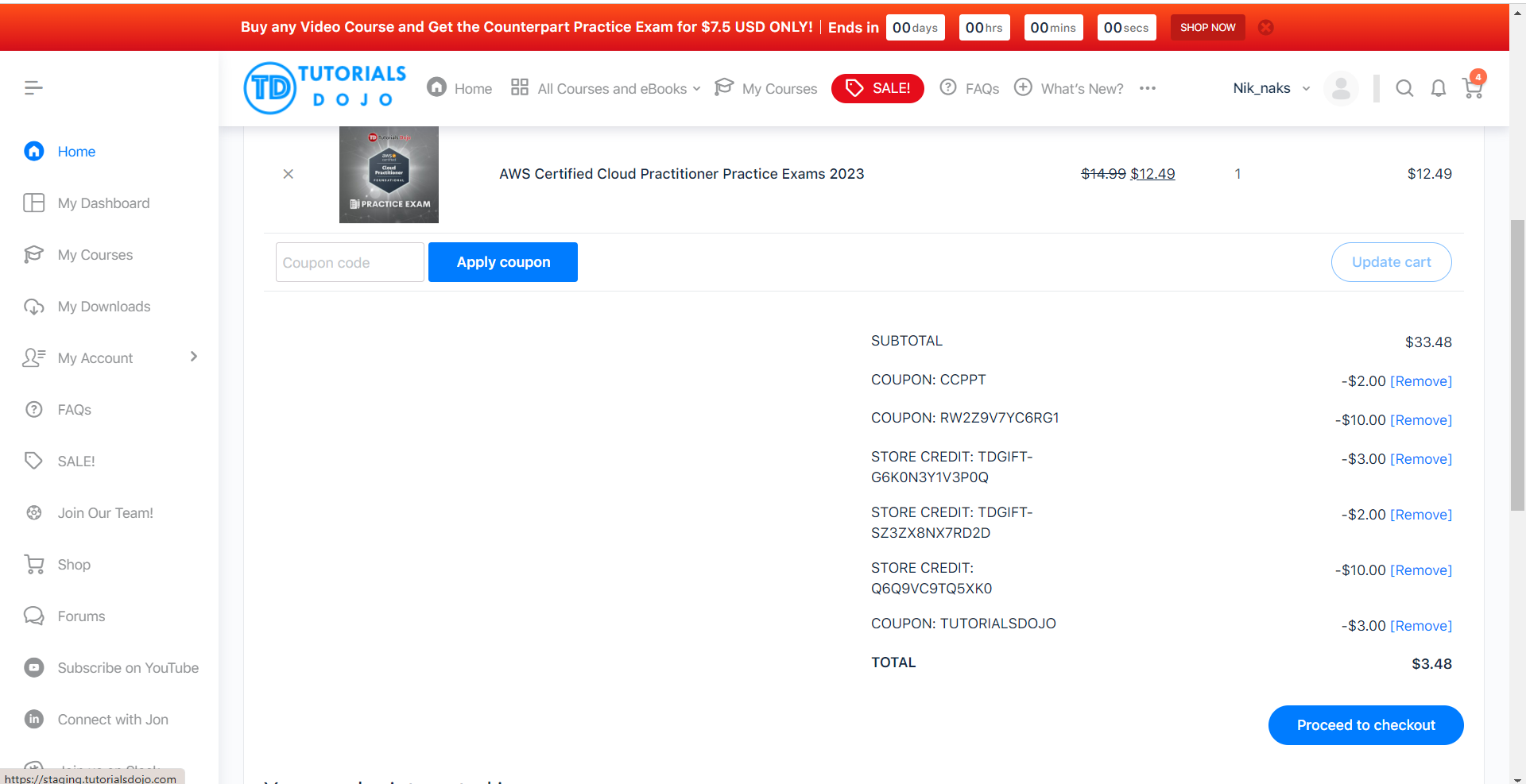Expand the Nik_naks account dropdown
Image resolution: width=1526 pixels, height=784 pixels.
point(1271,88)
